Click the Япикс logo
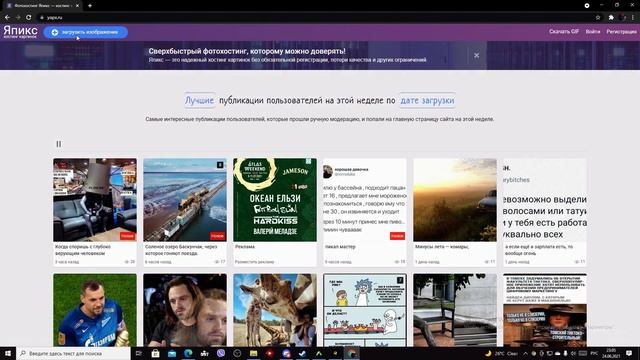 20,32
